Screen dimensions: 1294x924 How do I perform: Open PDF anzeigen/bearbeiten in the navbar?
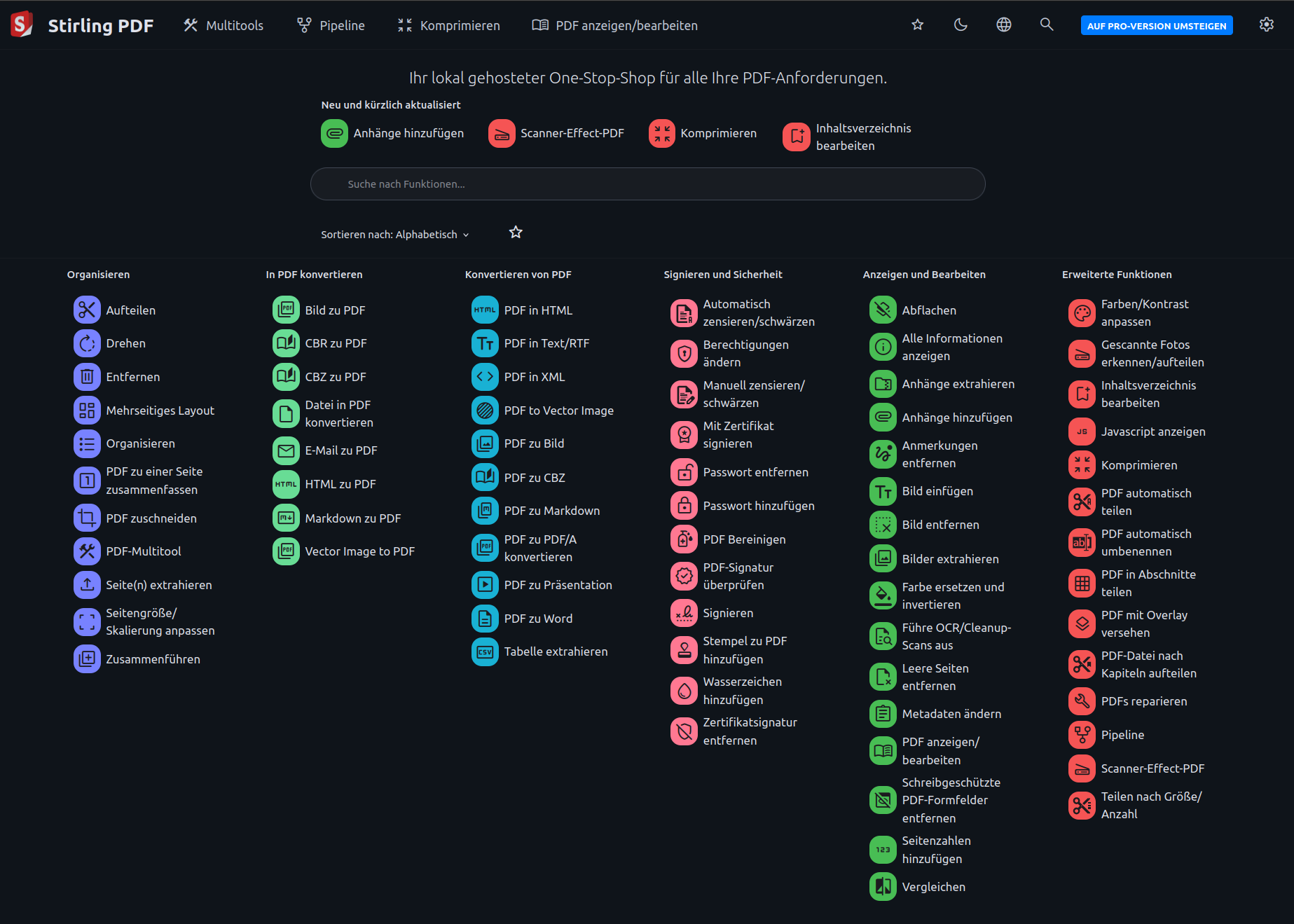pos(614,25)
